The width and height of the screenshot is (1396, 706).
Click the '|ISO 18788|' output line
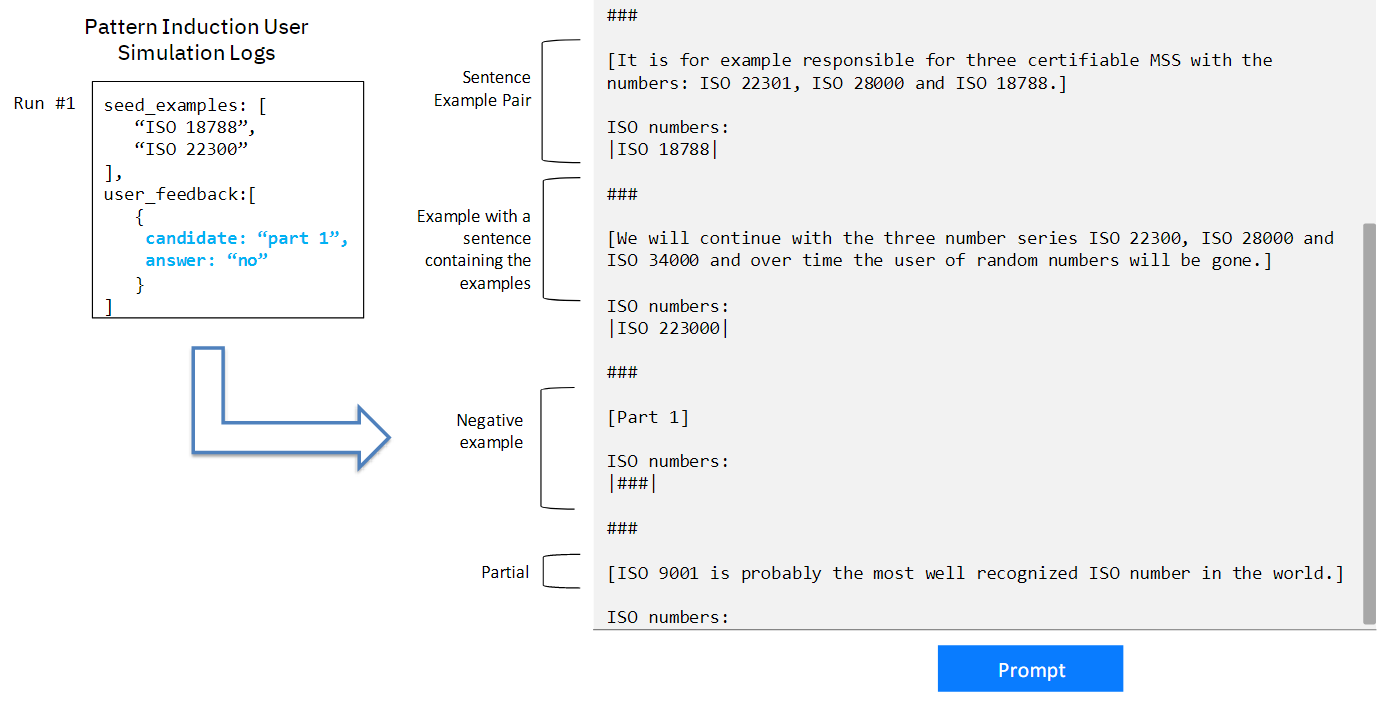(x=663, y=150)
